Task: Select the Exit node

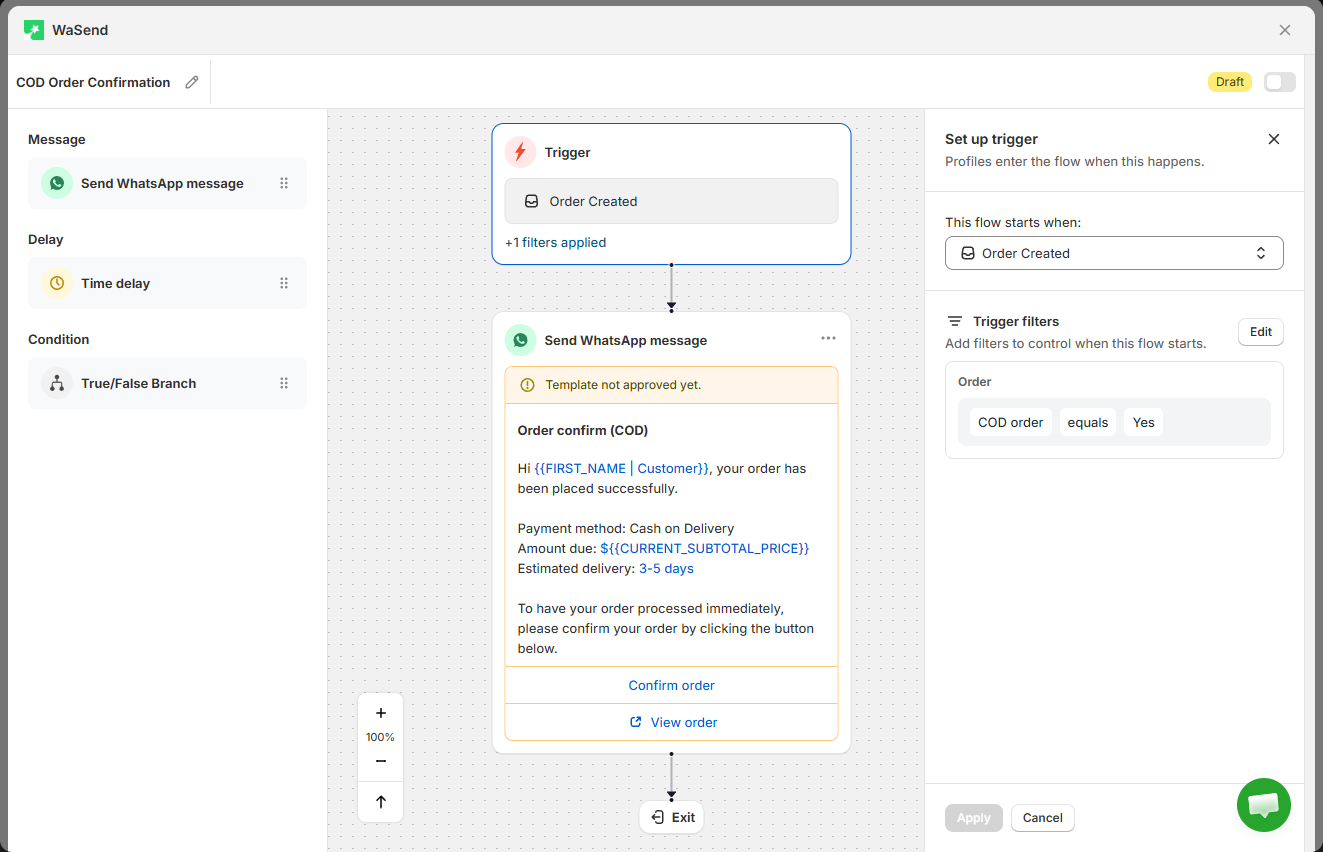Action: pos(671,817)
